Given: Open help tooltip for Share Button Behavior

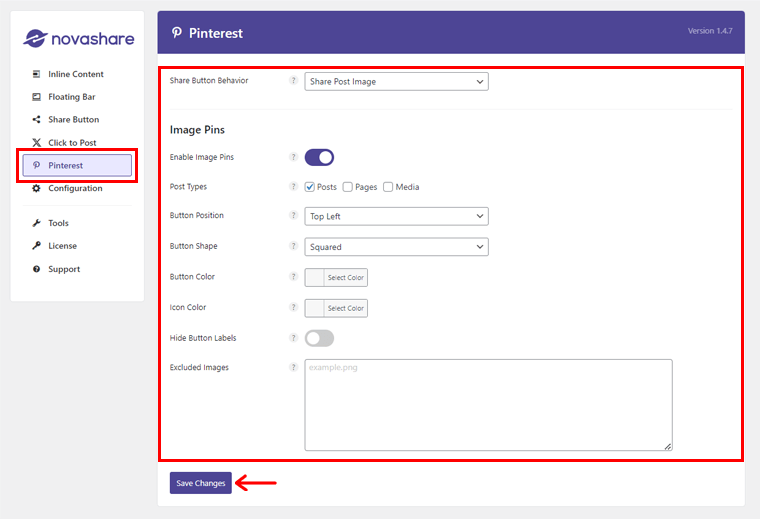Looking at the screenshot, I should 293,80.
